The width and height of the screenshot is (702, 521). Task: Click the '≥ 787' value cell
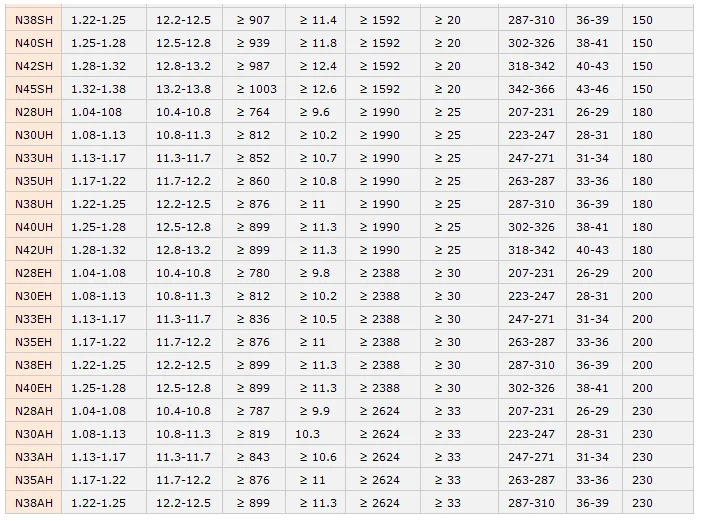(254, 411)
